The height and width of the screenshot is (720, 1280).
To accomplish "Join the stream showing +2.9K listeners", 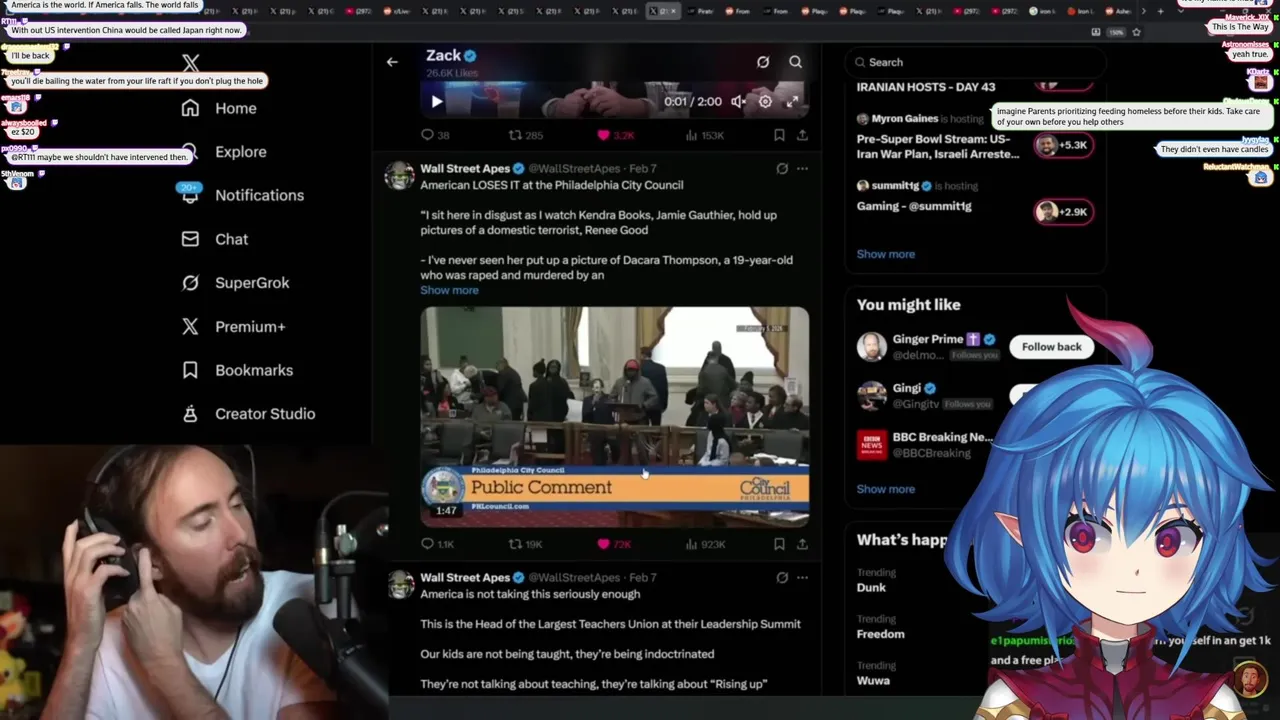I will pos(1063,212).
